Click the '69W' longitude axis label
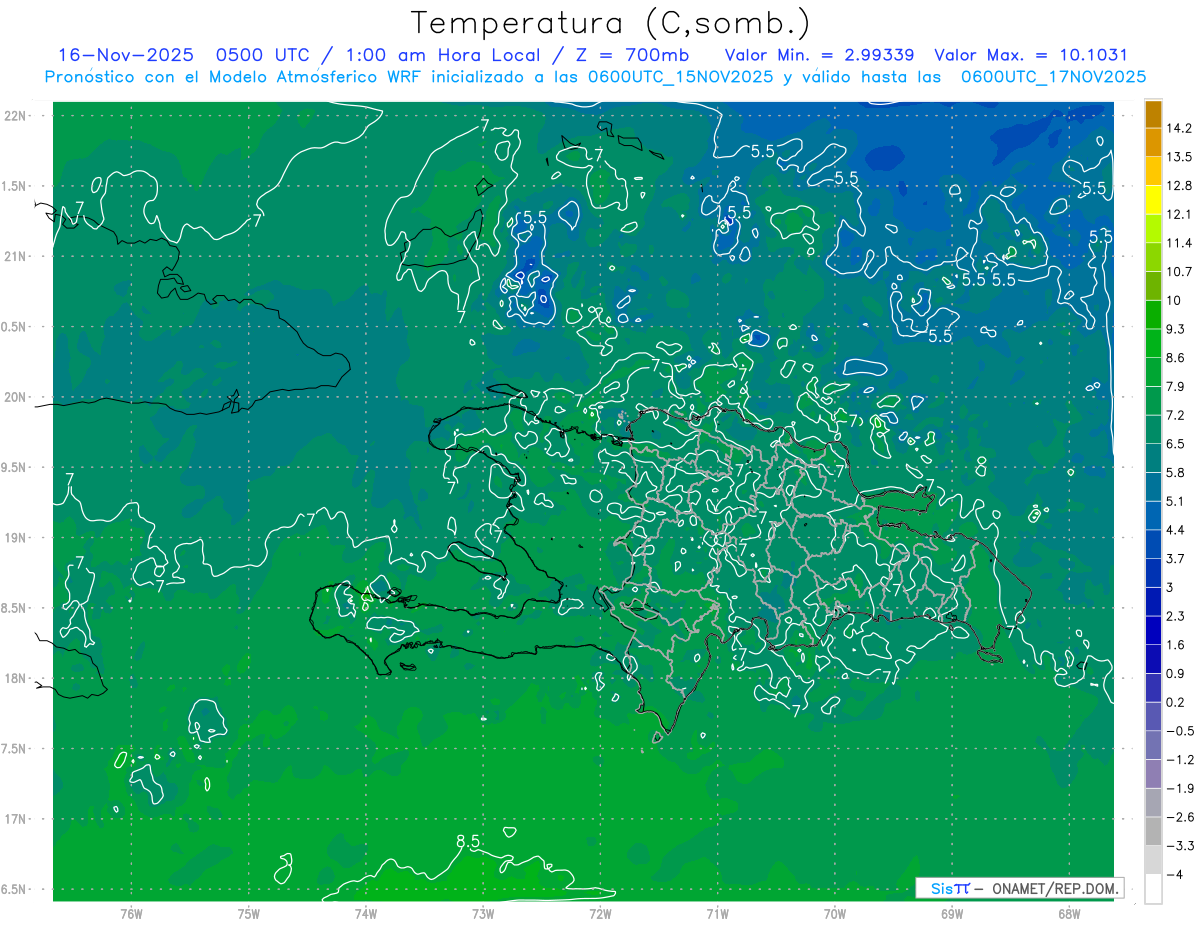The image size is (1200, 927). pos(951,913)
